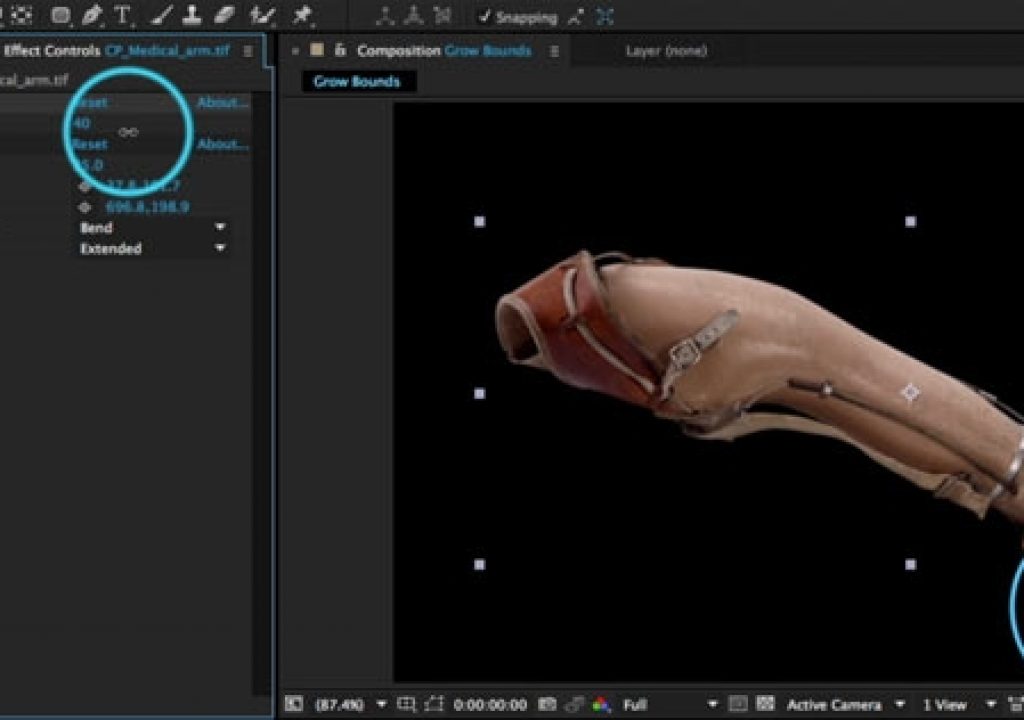Toggle the Region of Interest icon

click(738, 704)
